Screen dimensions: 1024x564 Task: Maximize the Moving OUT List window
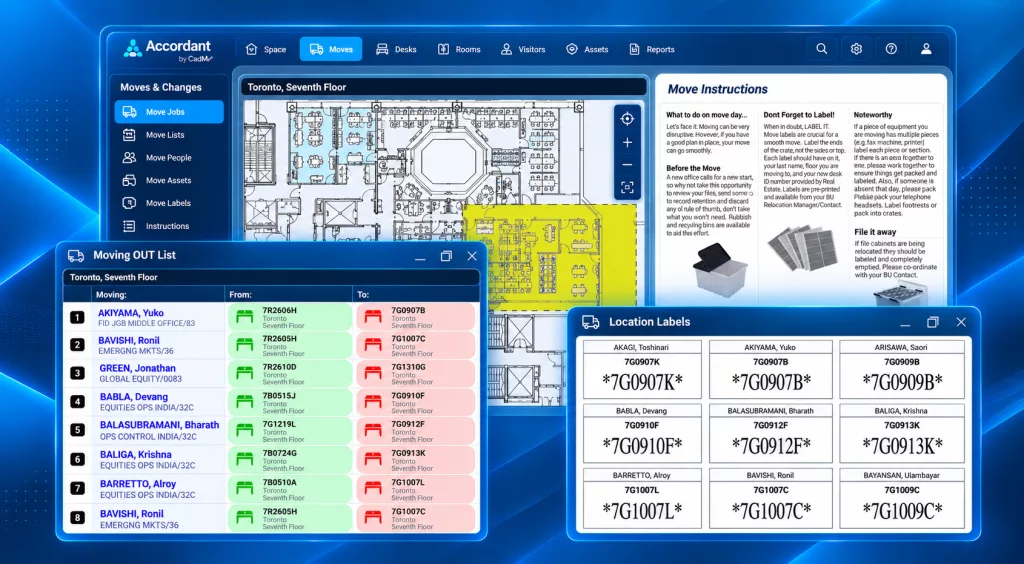[446, 256]
